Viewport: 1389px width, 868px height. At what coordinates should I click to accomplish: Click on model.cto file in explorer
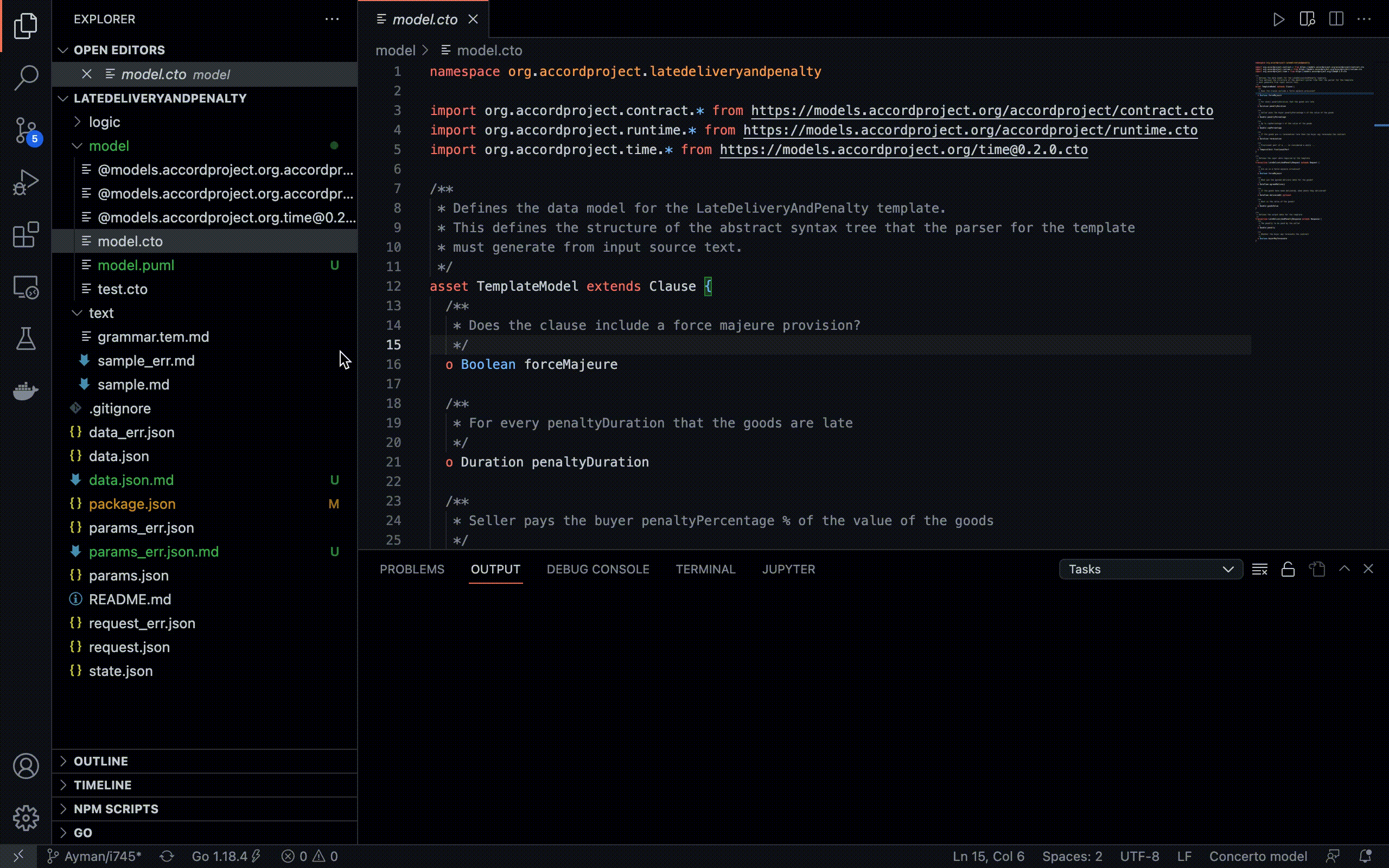(x=130, y=241)
